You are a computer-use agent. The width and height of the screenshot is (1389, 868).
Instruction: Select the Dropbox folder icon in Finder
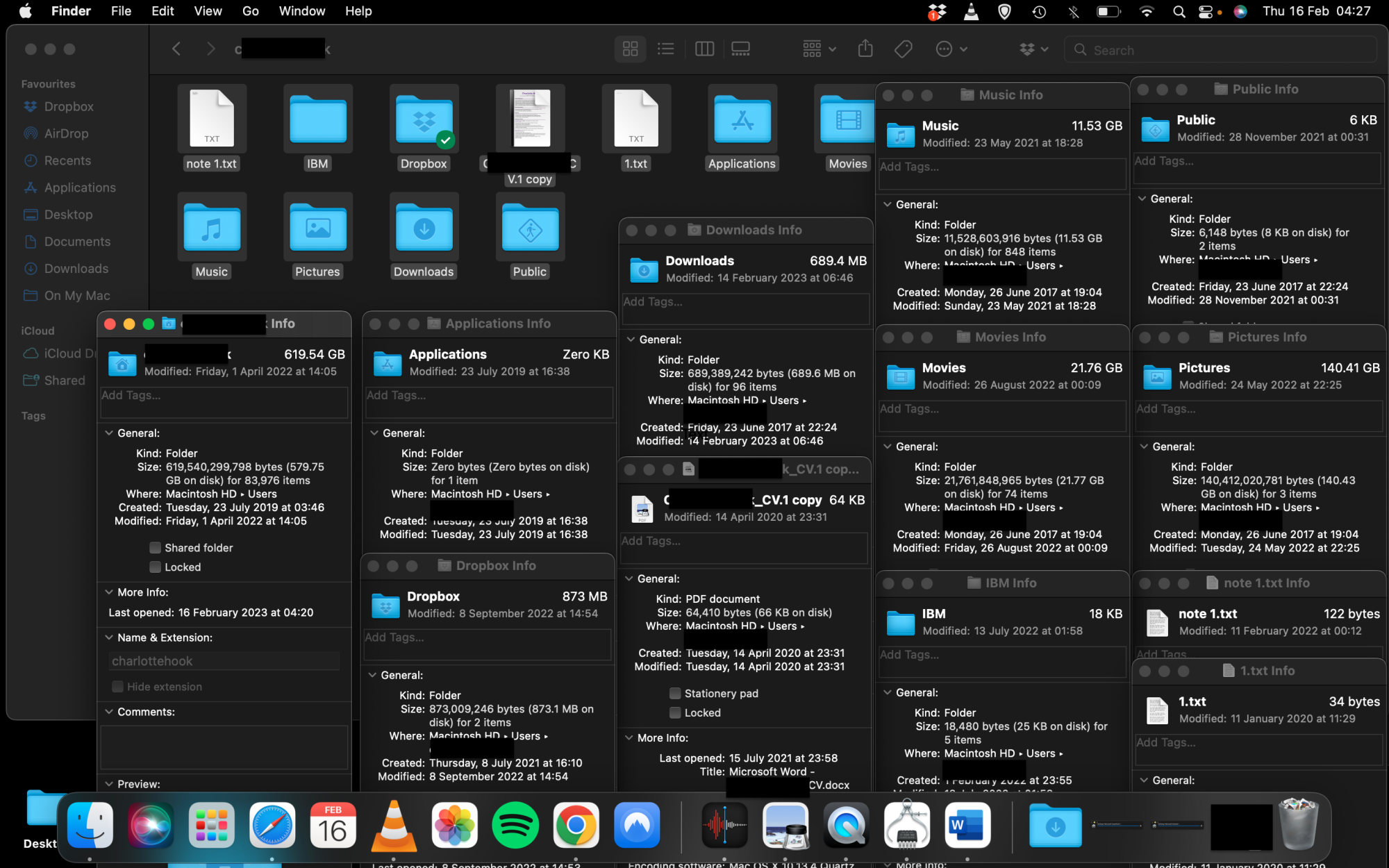tap(424, 119)
